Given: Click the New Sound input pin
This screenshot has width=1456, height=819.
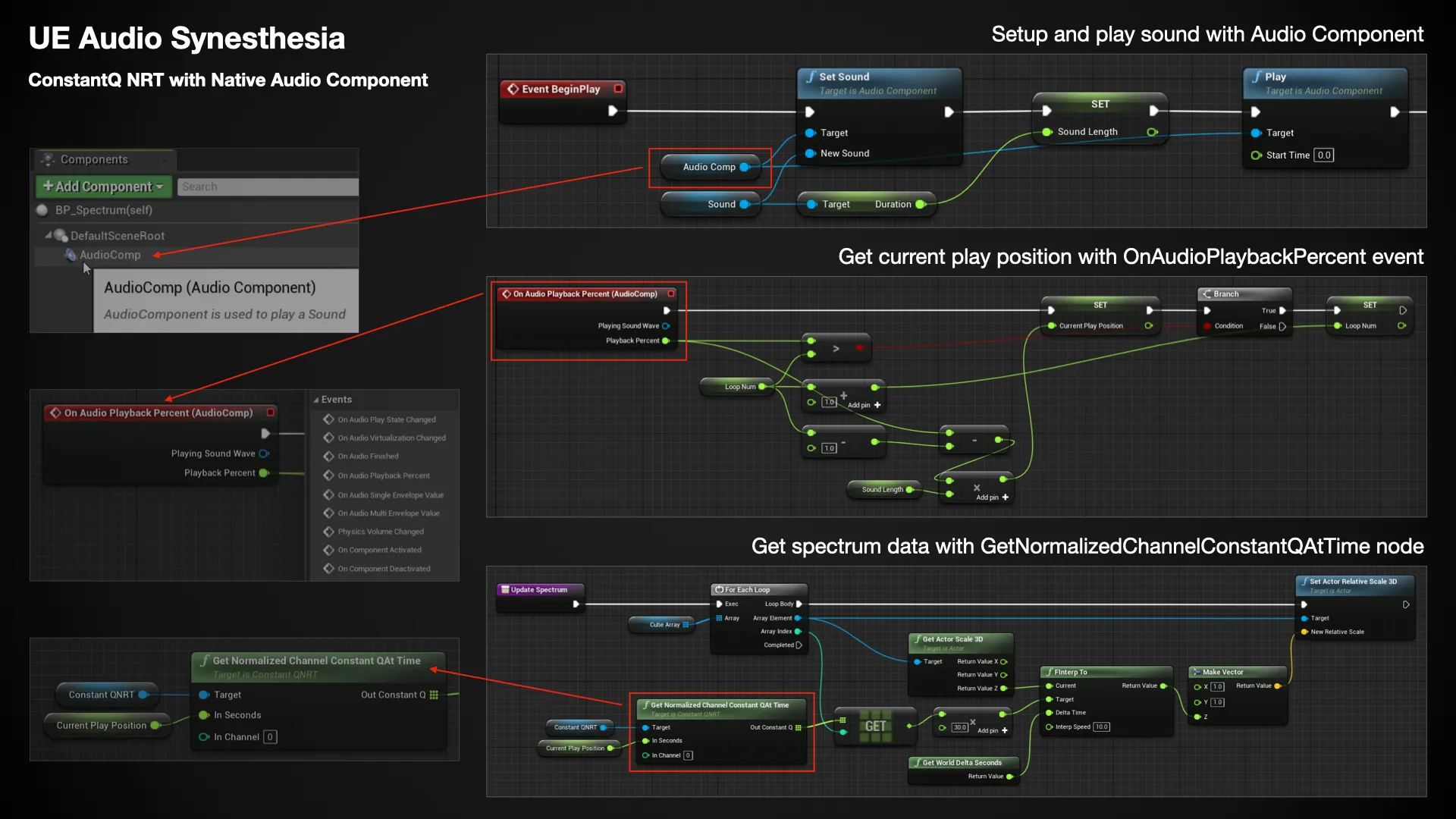Looking at the screenshot, I should click(x=810, y=153).
